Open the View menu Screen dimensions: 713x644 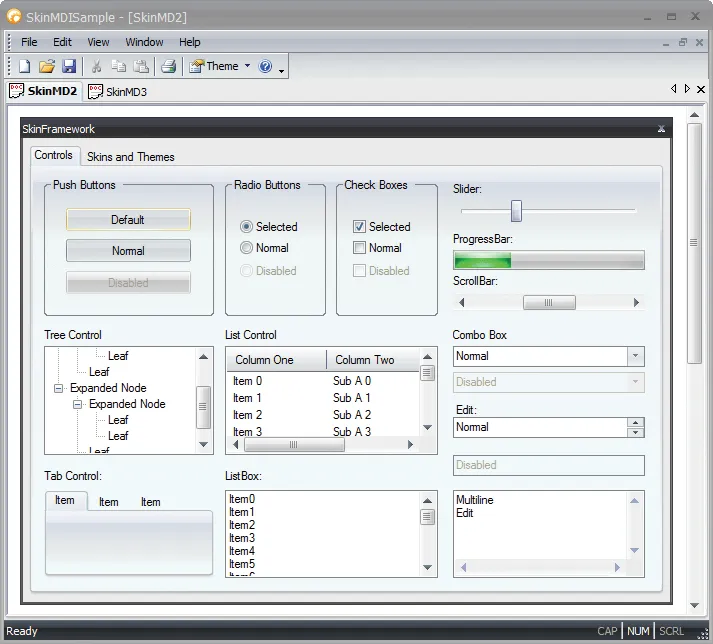click(98, 42)
